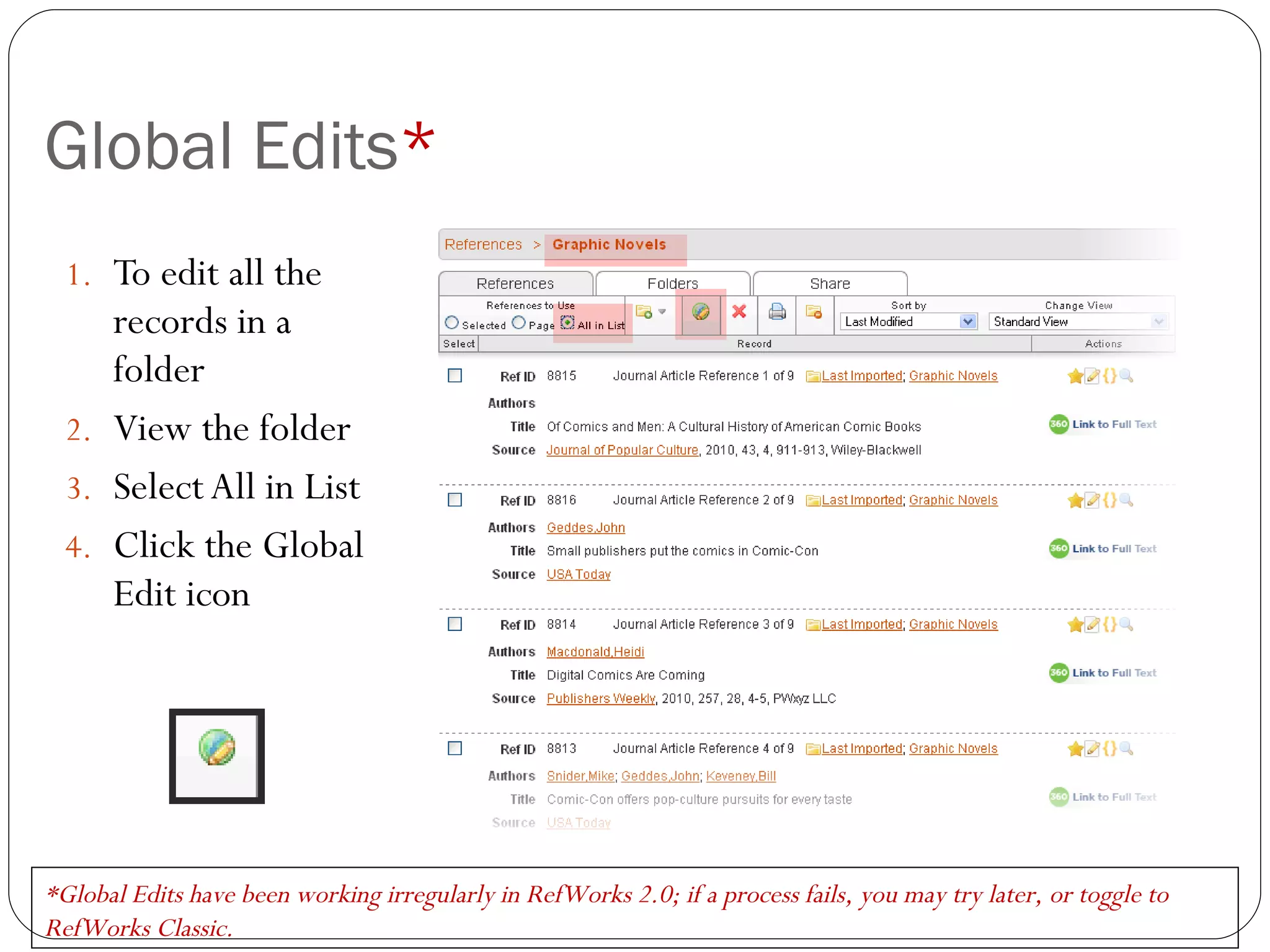Open Last Imported folder link for ref 8815
The height and width of the screenshot is (952, 1270).
click(862, 376)
